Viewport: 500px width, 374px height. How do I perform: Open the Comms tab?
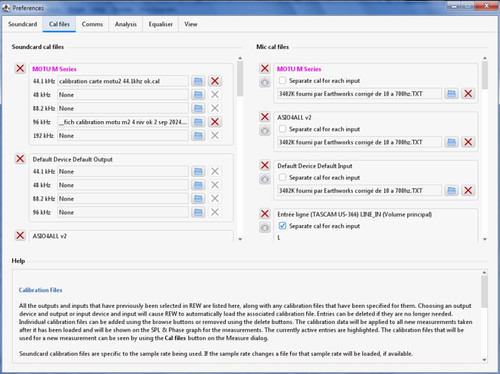point(92,24)
